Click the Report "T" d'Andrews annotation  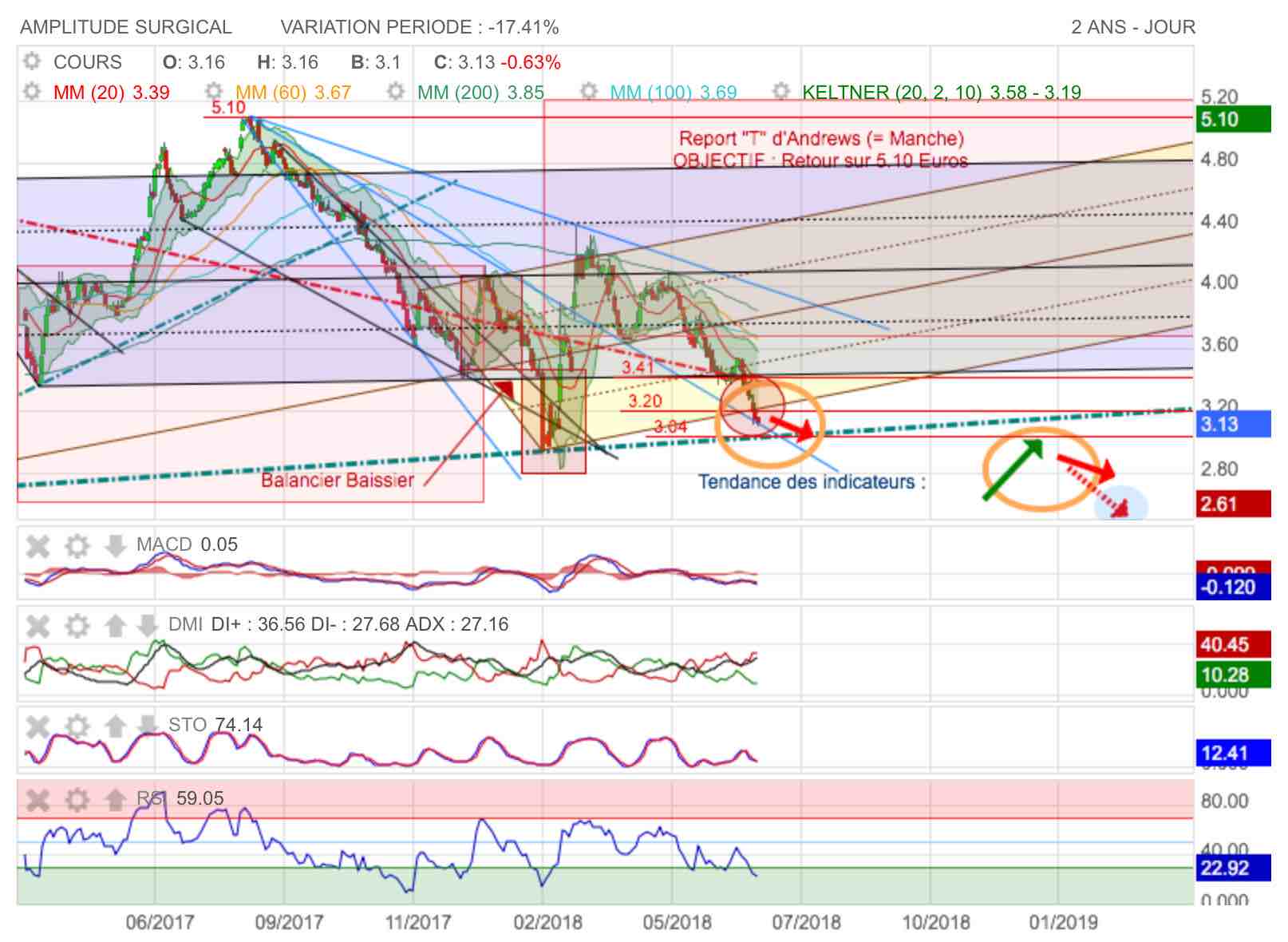click(x=821, y=139)
